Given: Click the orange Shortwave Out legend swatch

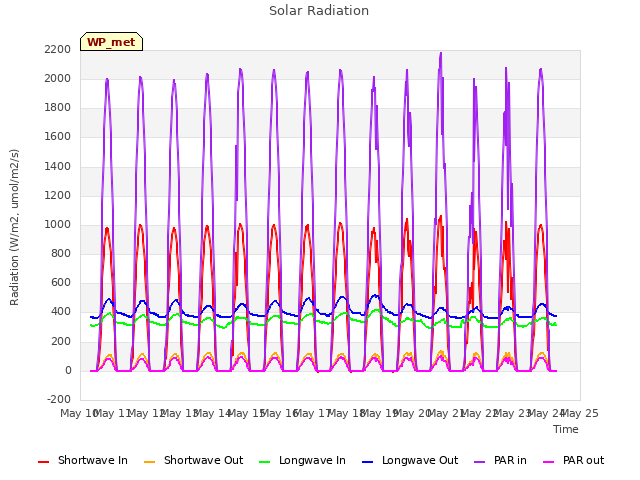Looking at the screenshot, I should coord(149,462).
